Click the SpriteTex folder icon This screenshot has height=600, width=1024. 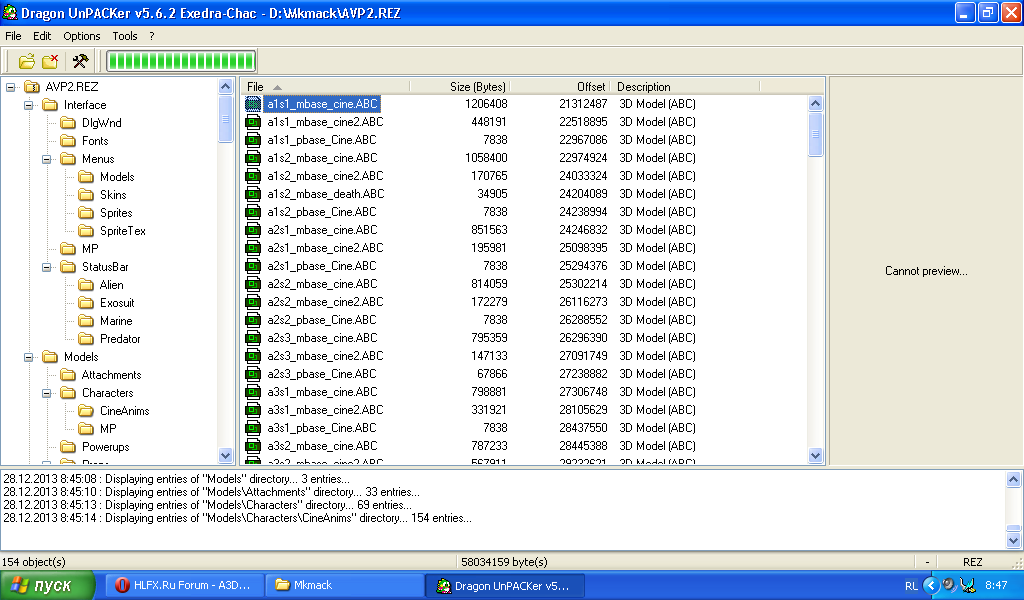(86, 230)
